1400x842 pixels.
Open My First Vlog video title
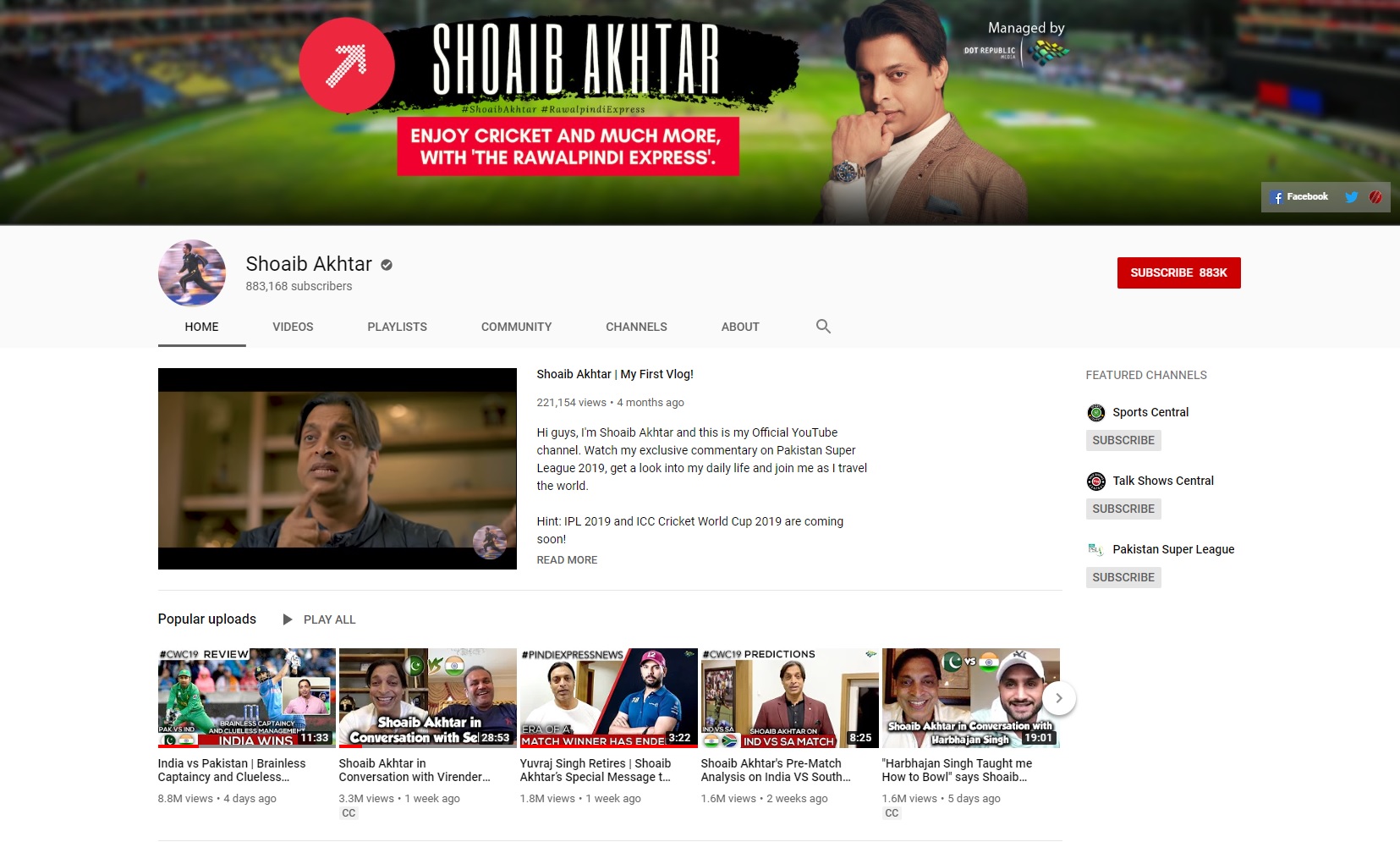pyautogui.click(x=615, y=374)
